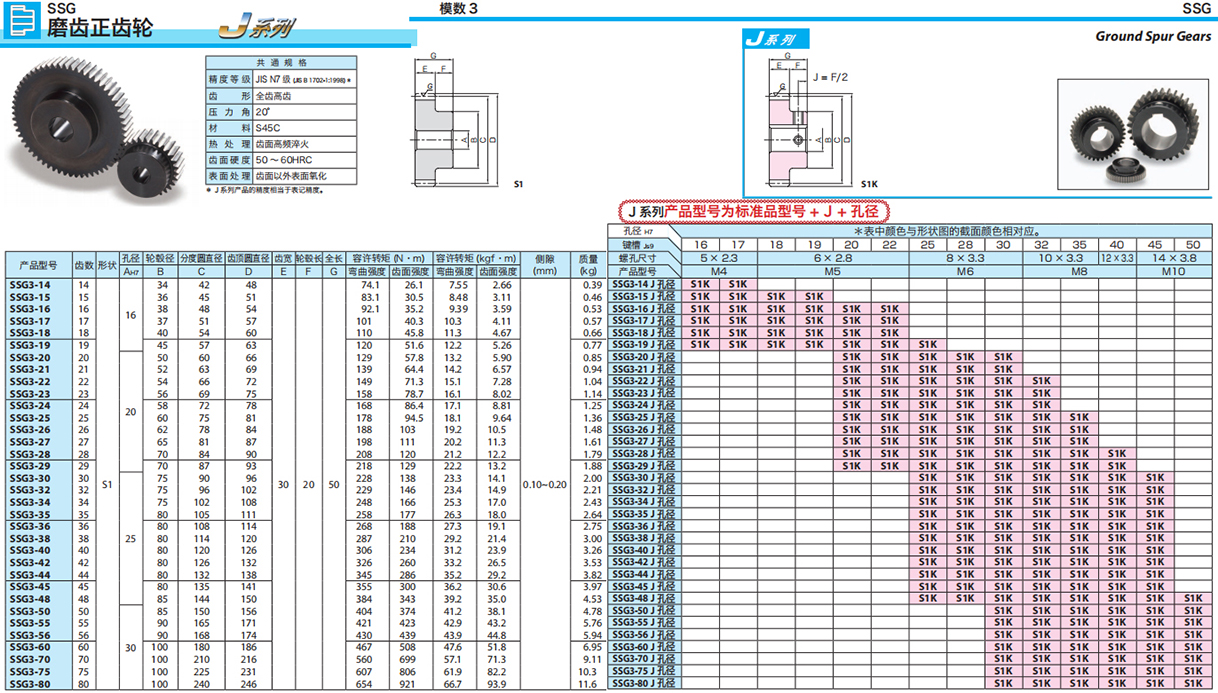Click the 0.10~0.20 backlash value

pyautogui.click(x=544, y=484)
